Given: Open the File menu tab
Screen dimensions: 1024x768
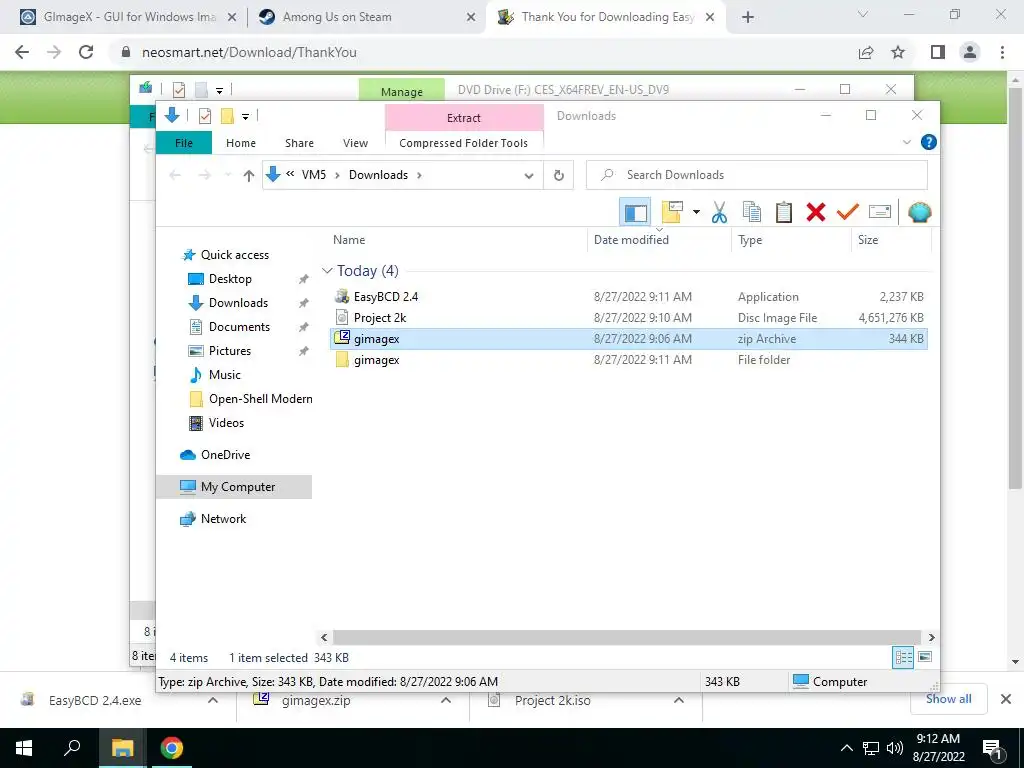Looking at the screenshot, I should click(x=184, y=143).
